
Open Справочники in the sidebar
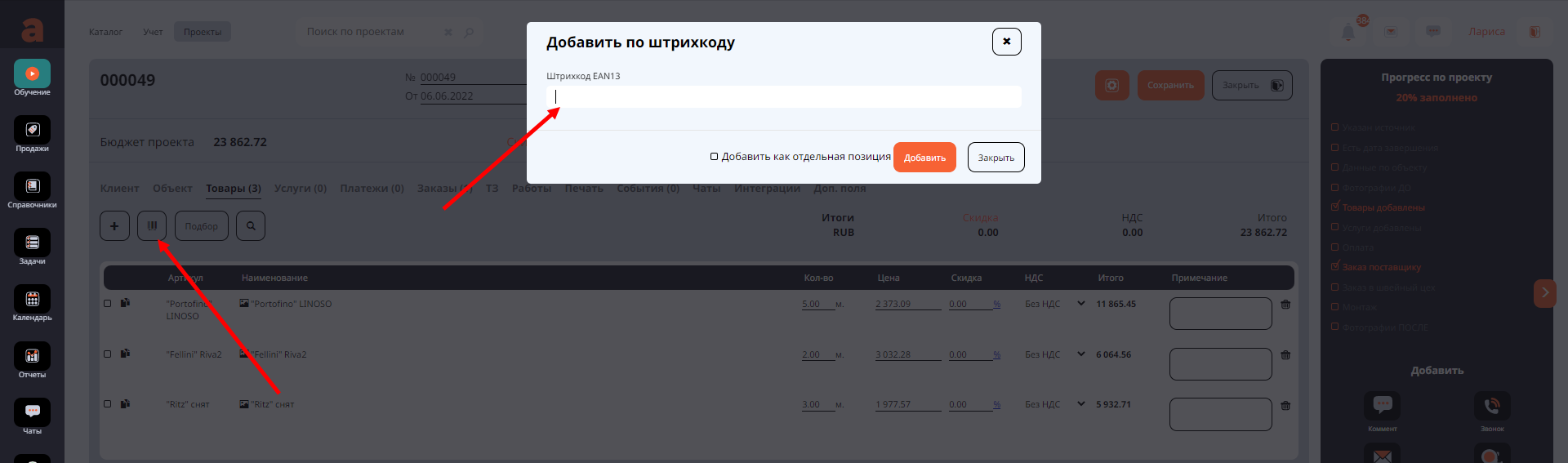tap(32, 187)
